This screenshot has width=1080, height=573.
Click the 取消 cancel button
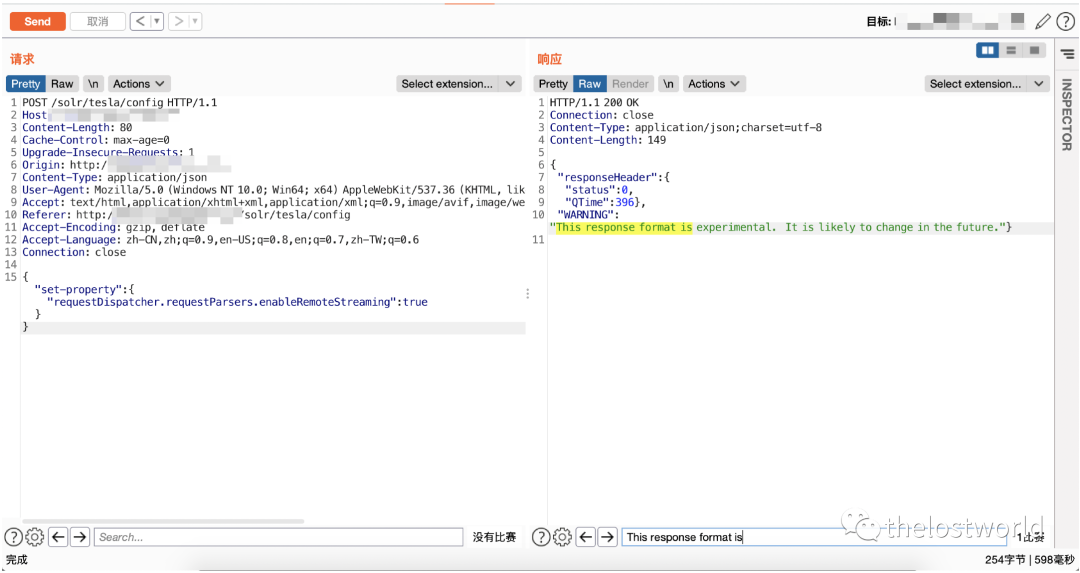point(98,21)
